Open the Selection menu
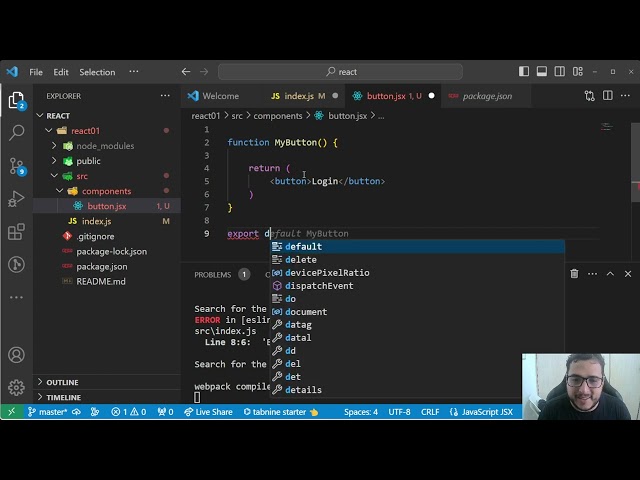The image size is (640, 480). pos(97,72)
